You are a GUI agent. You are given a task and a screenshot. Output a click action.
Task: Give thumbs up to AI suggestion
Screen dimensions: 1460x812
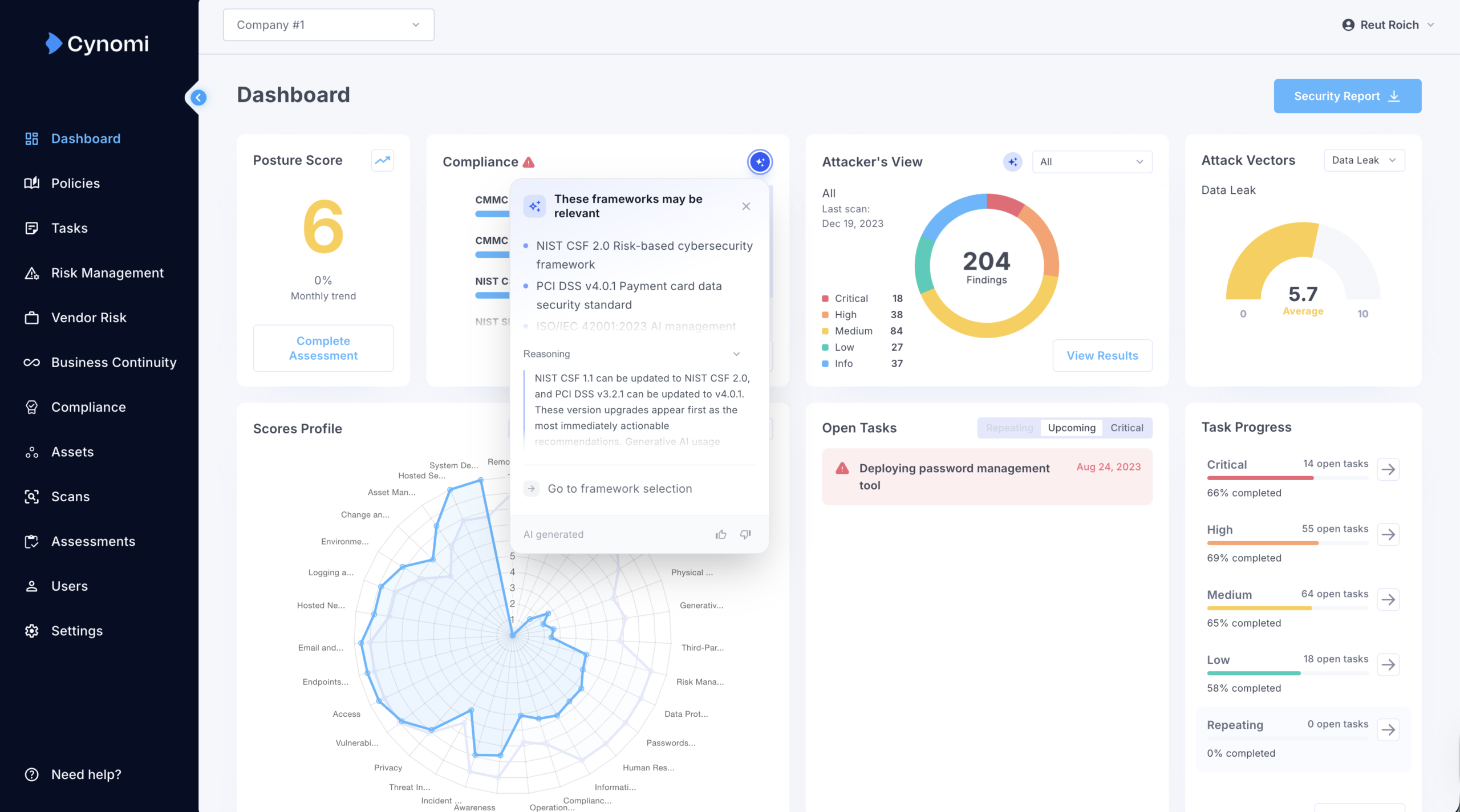tap(721, 534)
